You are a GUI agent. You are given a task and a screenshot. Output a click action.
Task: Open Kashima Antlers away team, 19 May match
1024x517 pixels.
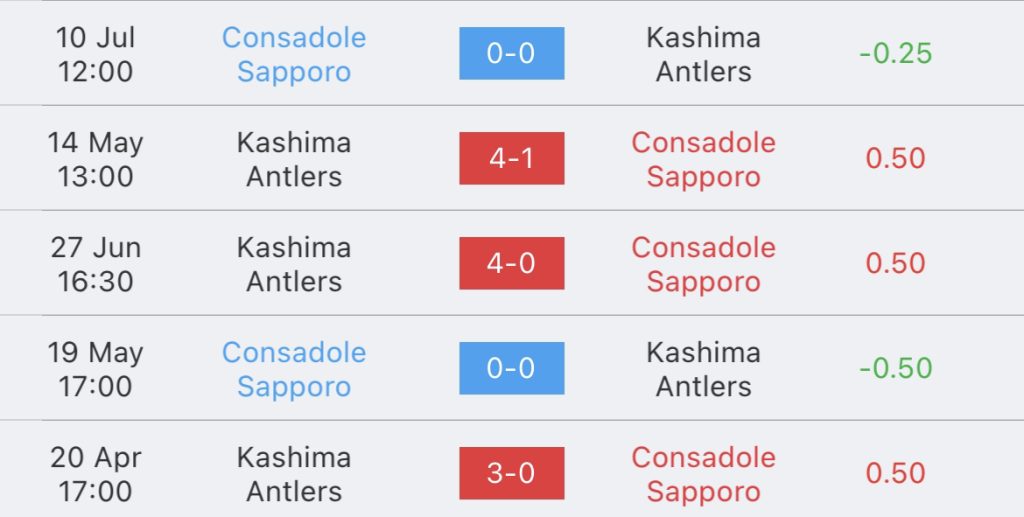703,369
